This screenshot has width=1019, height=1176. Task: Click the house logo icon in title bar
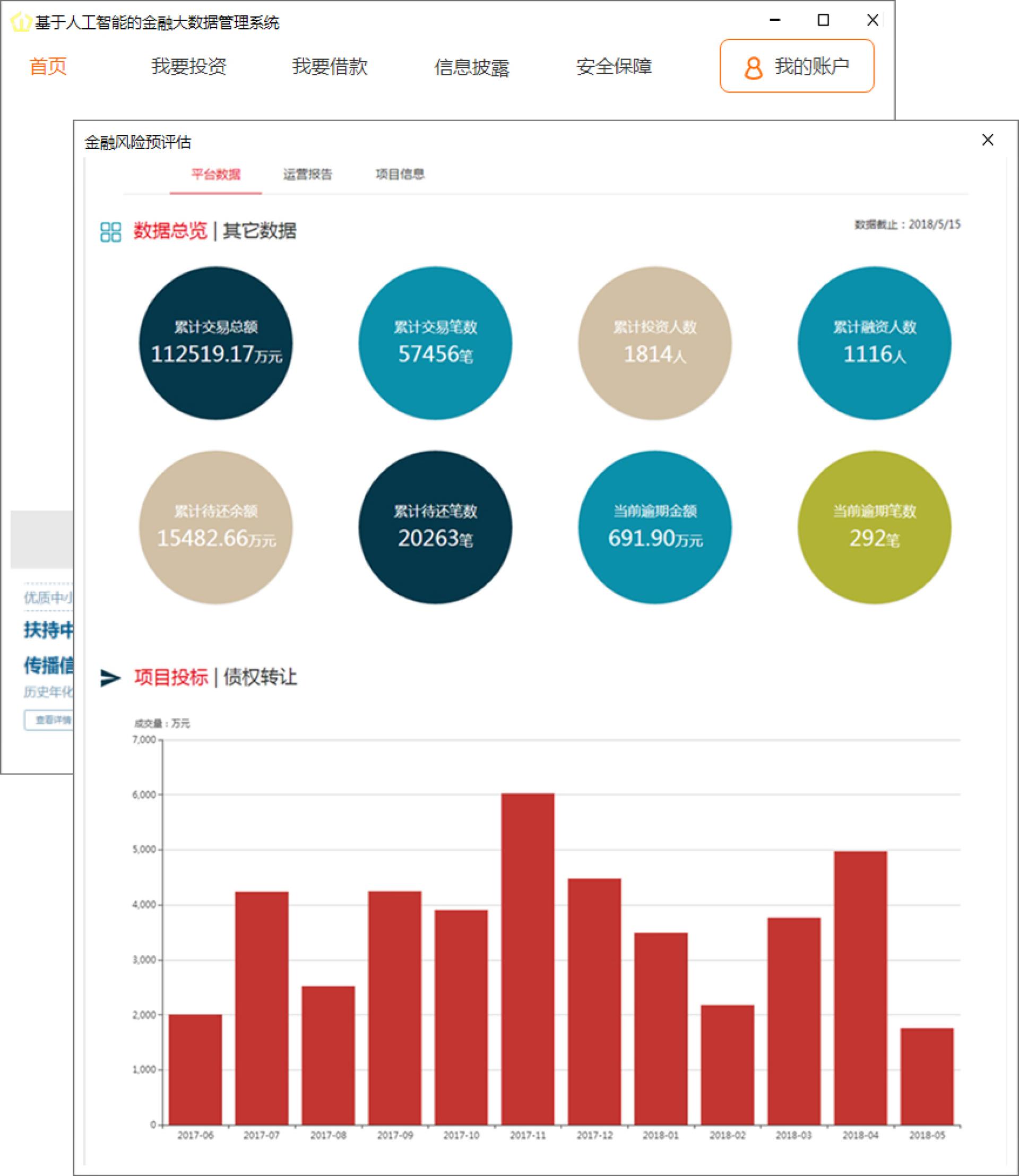[x=20, y=22]
